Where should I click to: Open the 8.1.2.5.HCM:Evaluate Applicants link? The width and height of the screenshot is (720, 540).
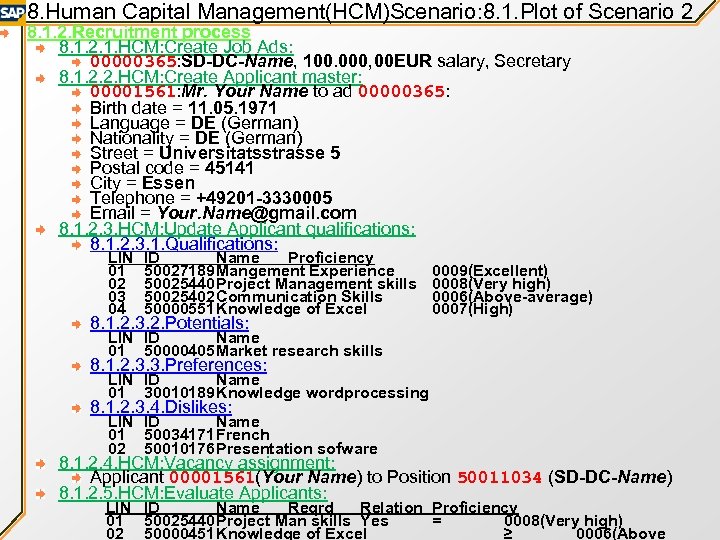(193, 493)
